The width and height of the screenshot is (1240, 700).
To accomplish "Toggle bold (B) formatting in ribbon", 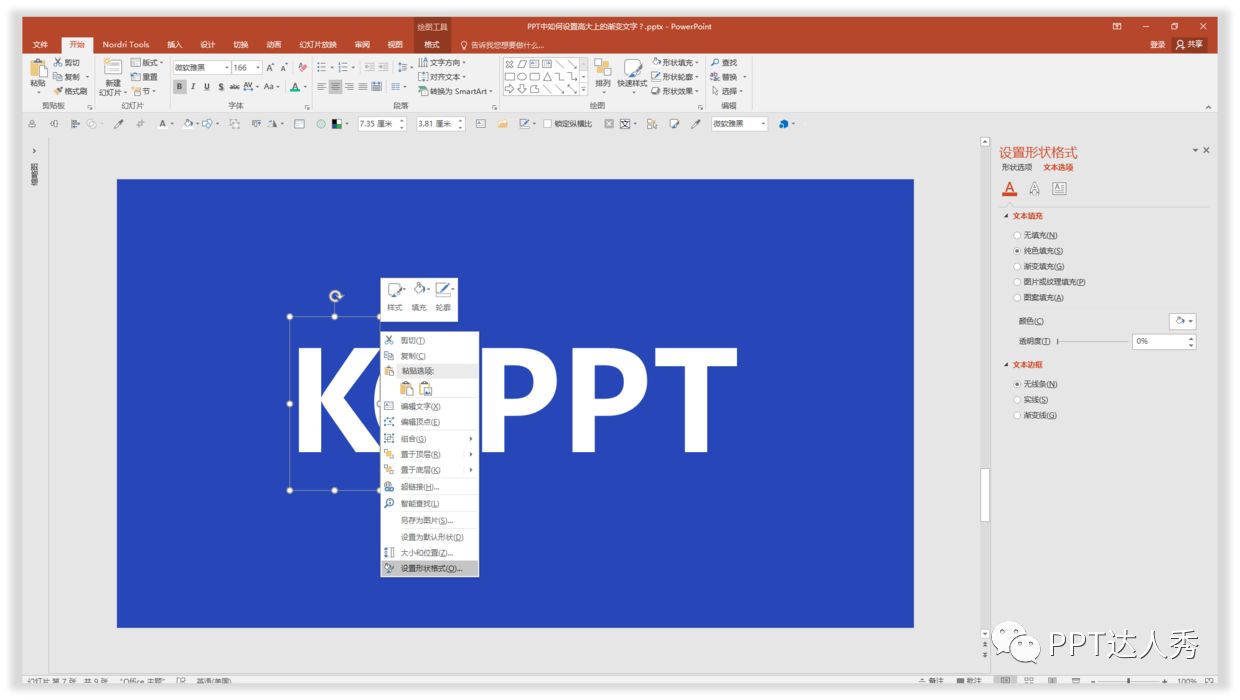I will point(180,87).
